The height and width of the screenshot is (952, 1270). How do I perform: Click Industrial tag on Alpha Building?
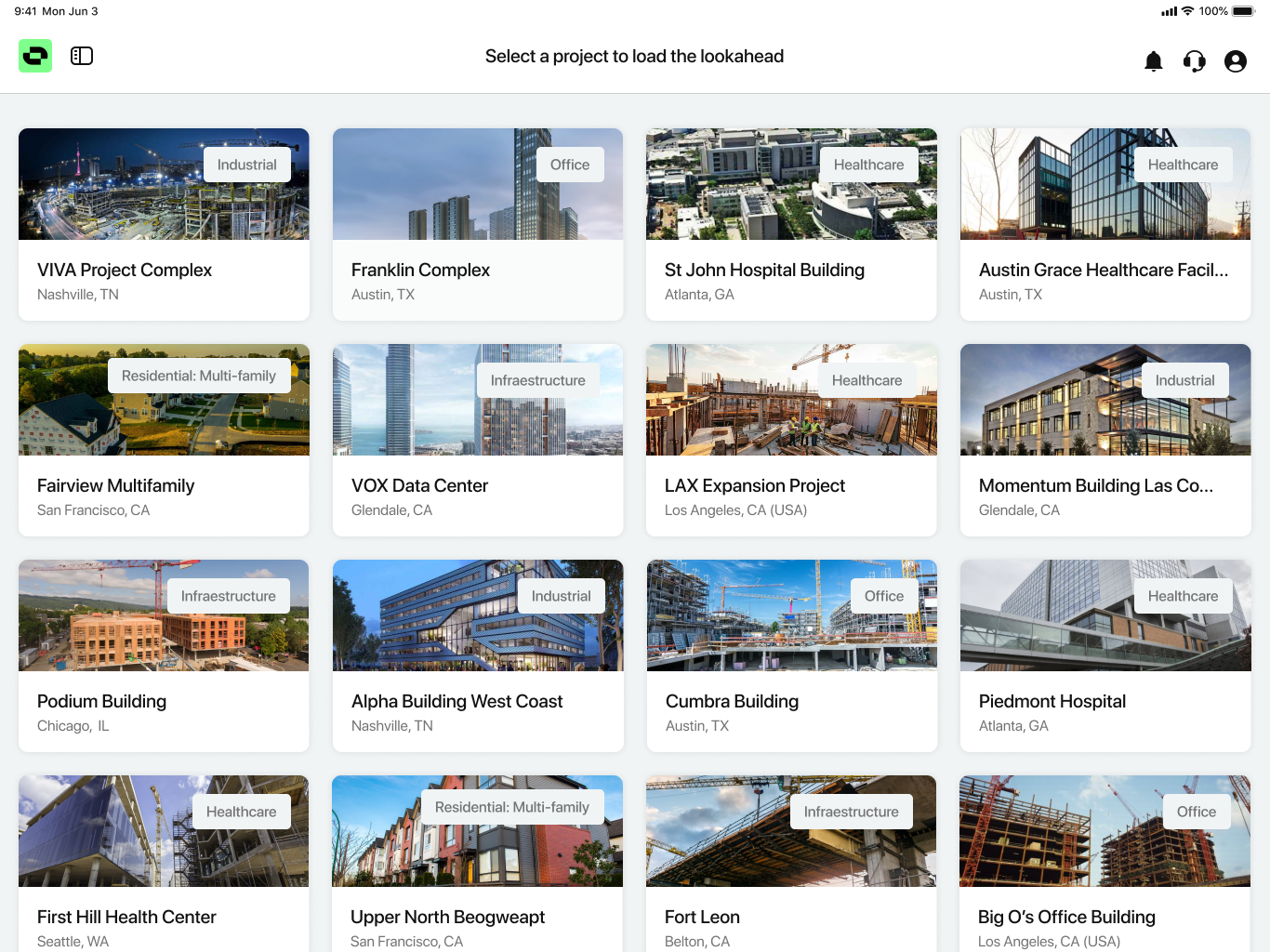tap(562, 596)
